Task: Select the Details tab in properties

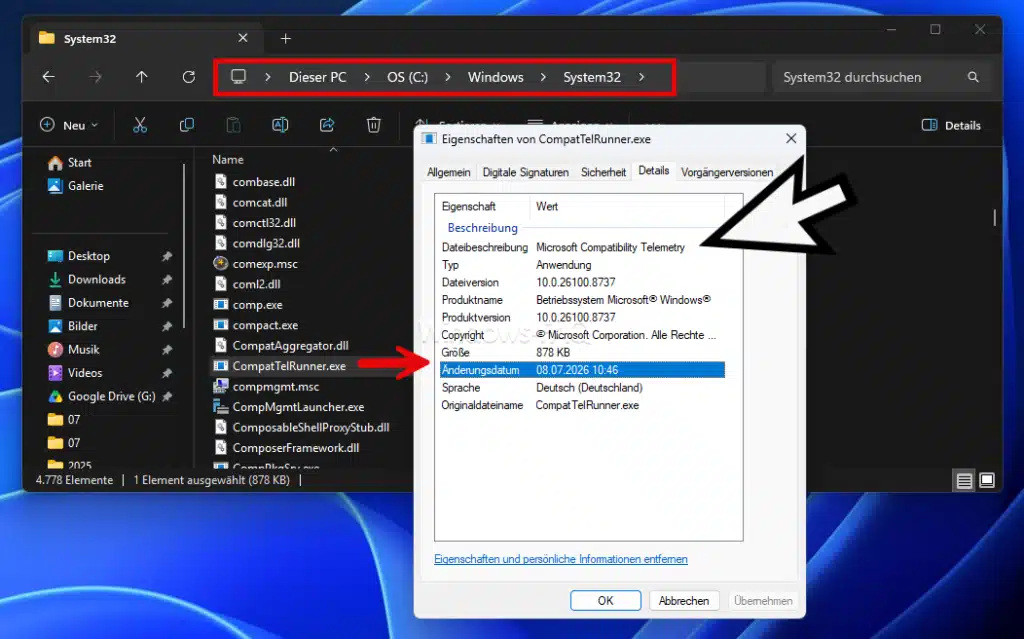Action: click(x=654, y=171)
